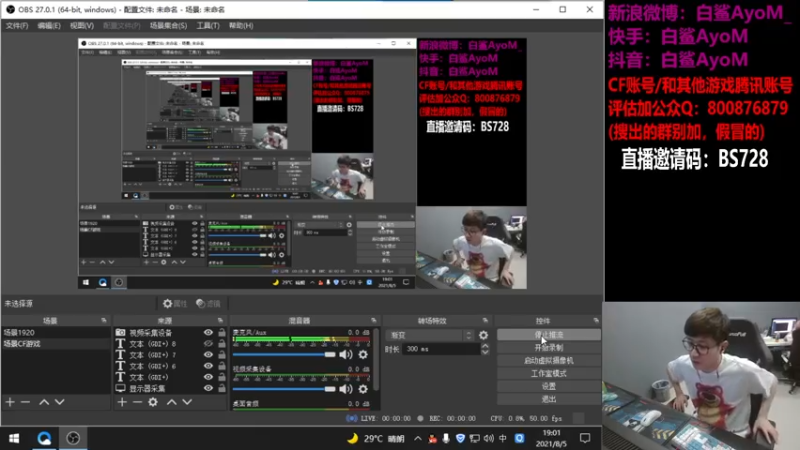
Task: Pop out the 转场特效 dock panel
Action: click(x=485, y=320)
